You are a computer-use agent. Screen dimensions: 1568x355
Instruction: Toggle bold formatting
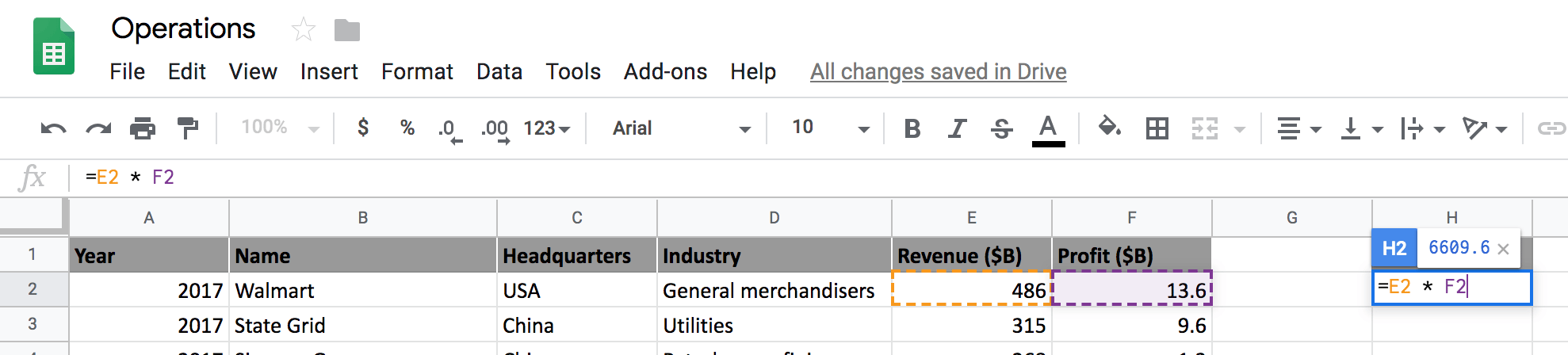click(912, 128)
